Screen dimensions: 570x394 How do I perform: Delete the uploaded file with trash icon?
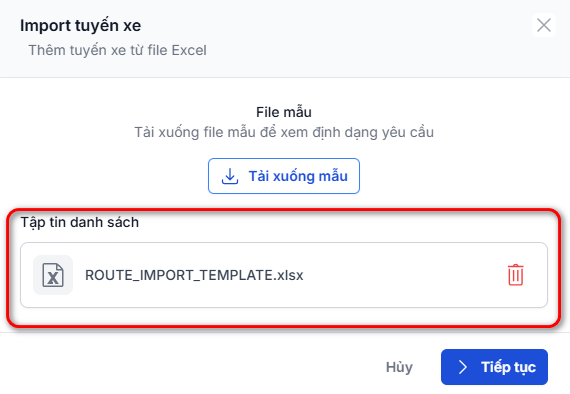515,275
